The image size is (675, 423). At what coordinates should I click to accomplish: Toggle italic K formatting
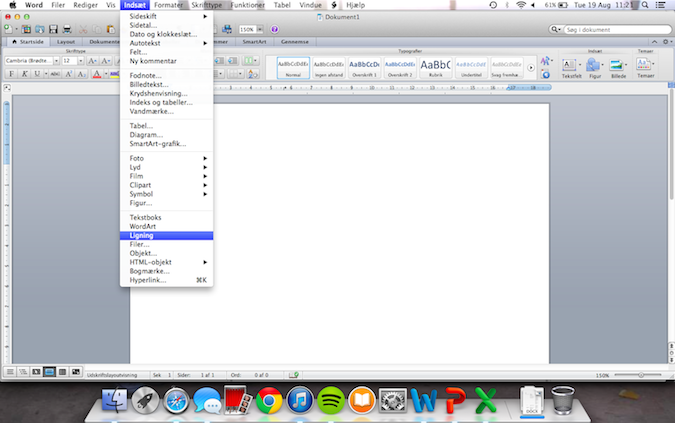point(25,74)
